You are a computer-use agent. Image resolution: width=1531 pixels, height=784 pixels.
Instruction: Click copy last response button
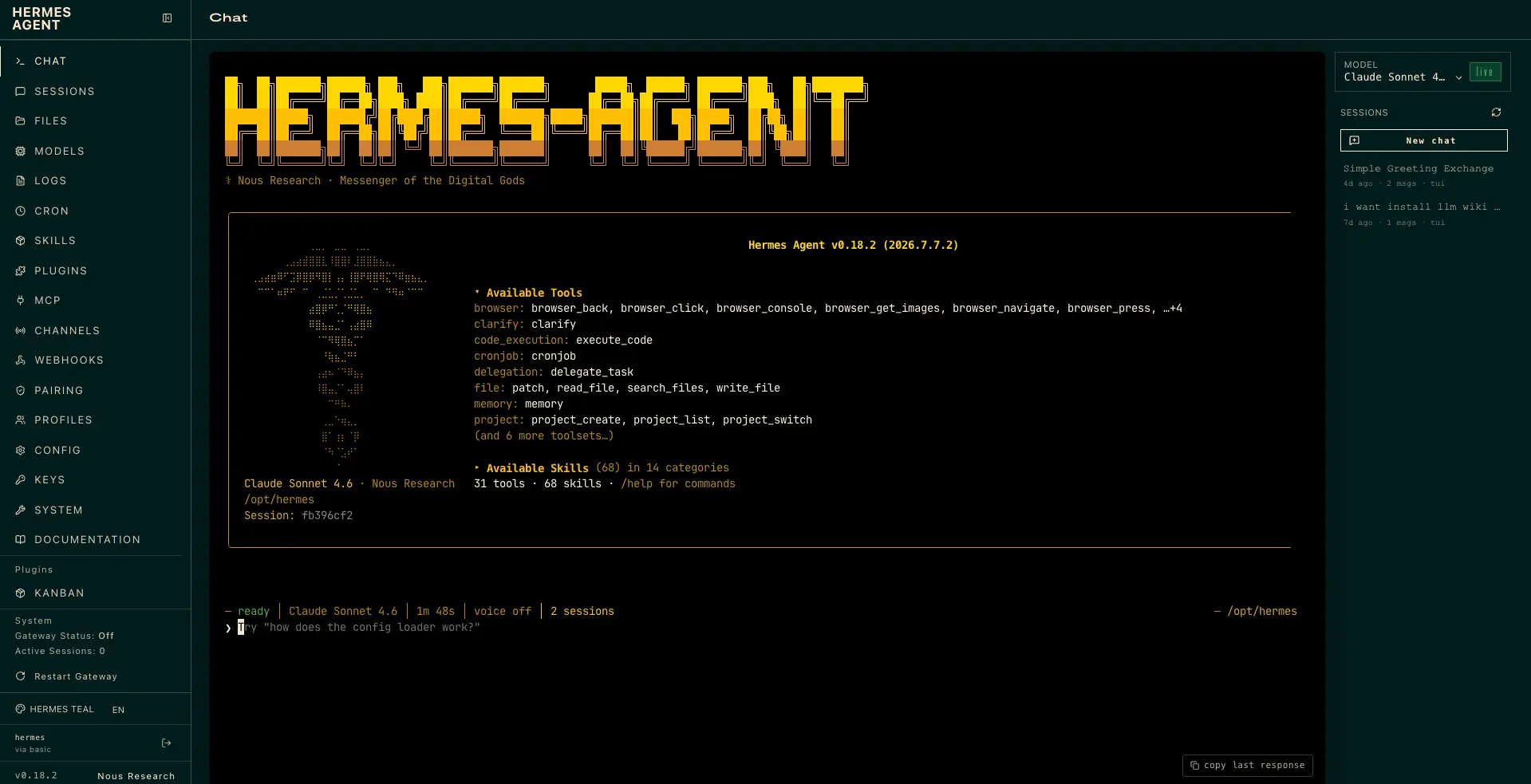(1247, 765)
